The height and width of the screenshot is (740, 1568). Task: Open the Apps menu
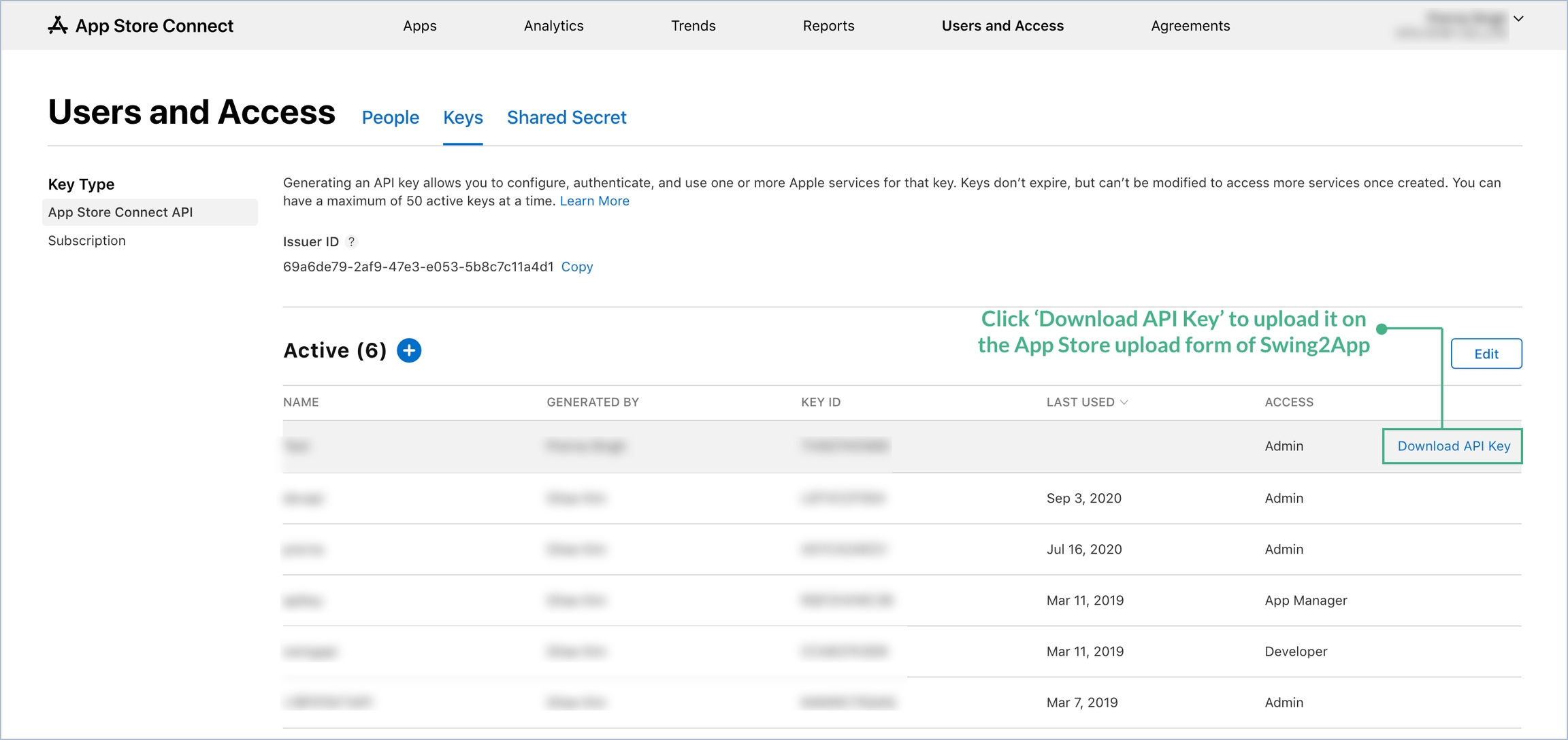point(420,25)
